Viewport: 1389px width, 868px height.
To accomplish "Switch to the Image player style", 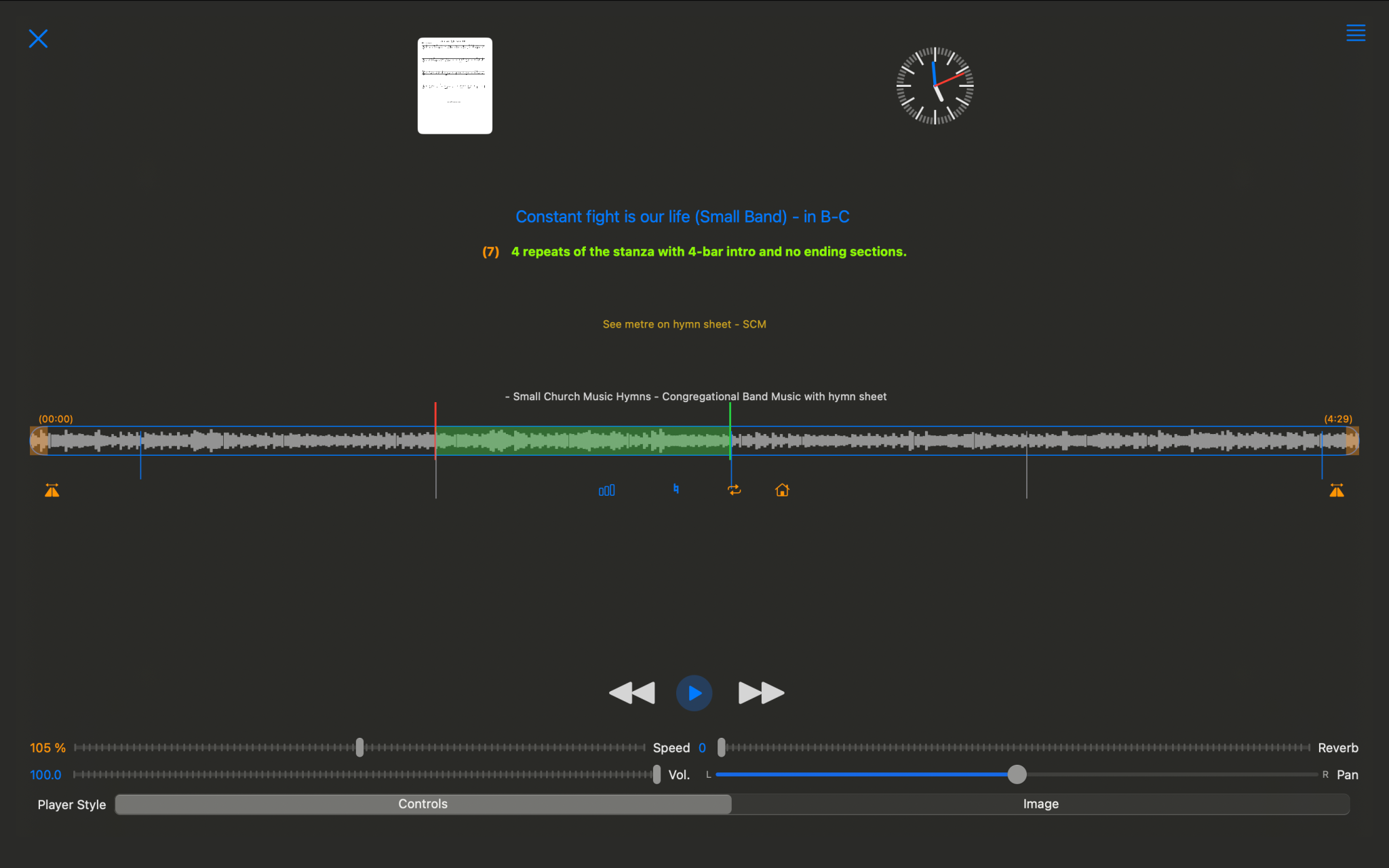I will pos(1040,804).
